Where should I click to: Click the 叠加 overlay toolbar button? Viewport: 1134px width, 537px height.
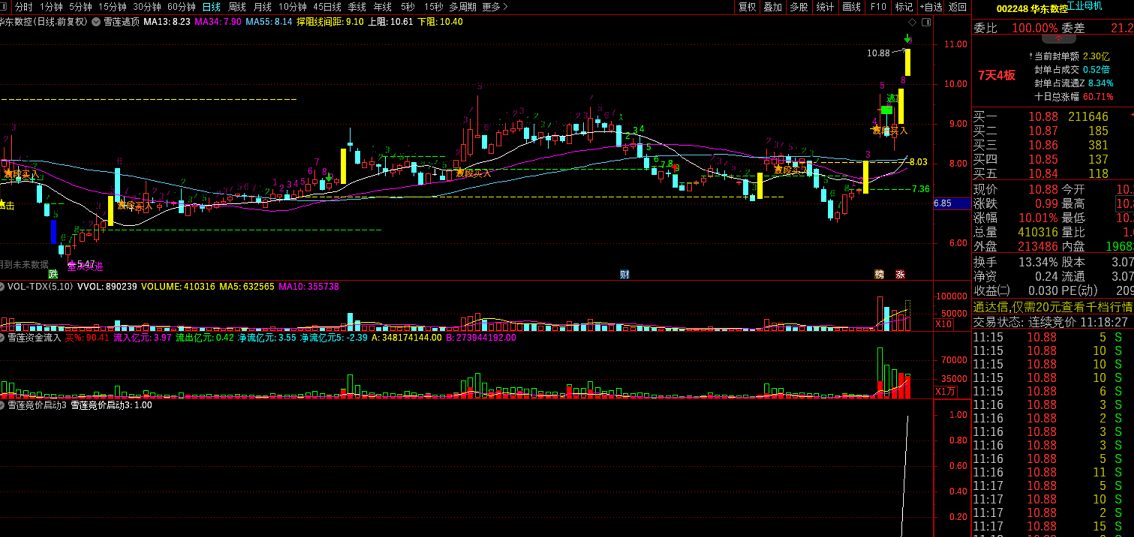coord(773,7)
